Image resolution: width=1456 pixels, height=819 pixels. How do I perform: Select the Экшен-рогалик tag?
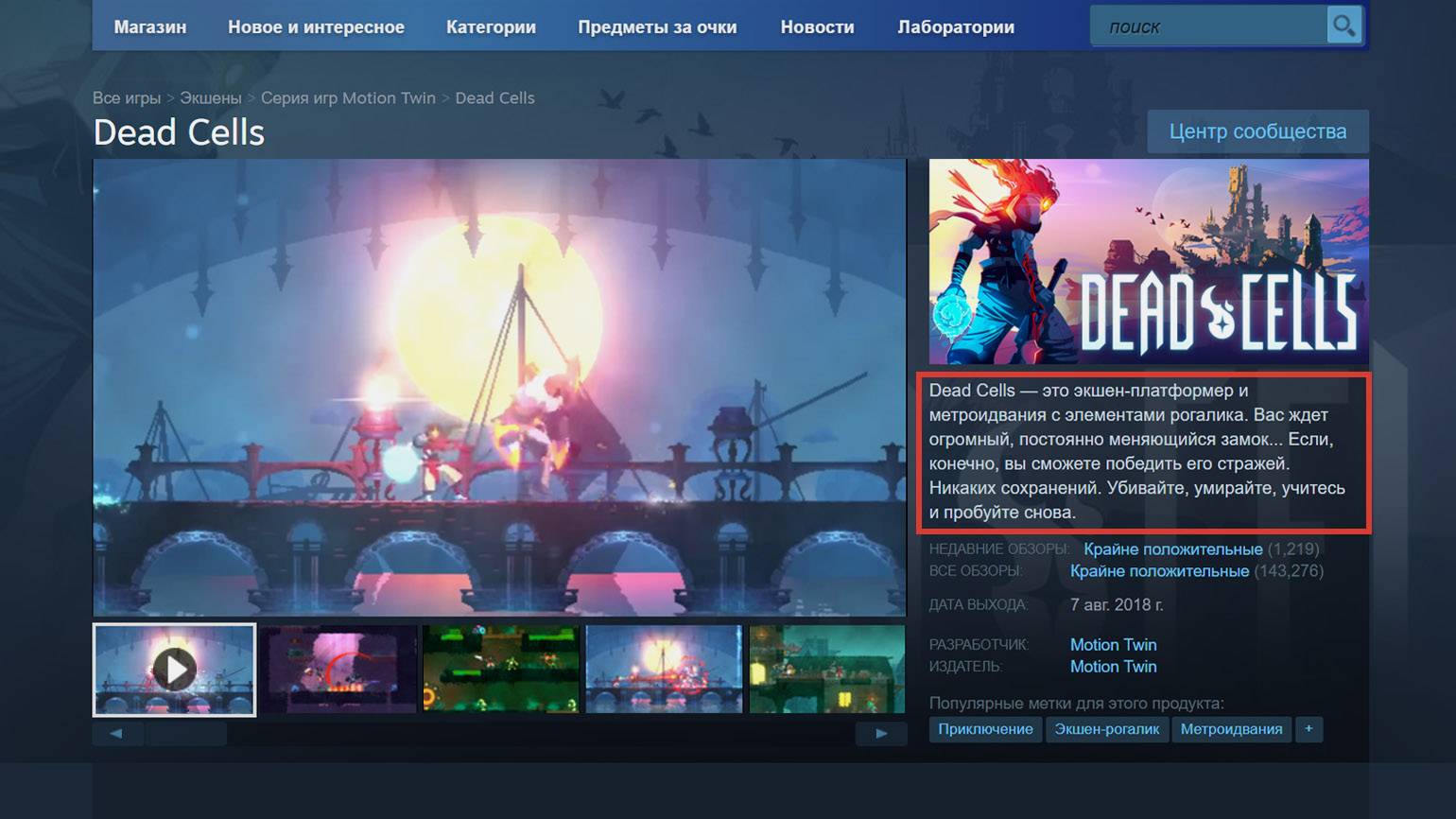click(1106, 729)
